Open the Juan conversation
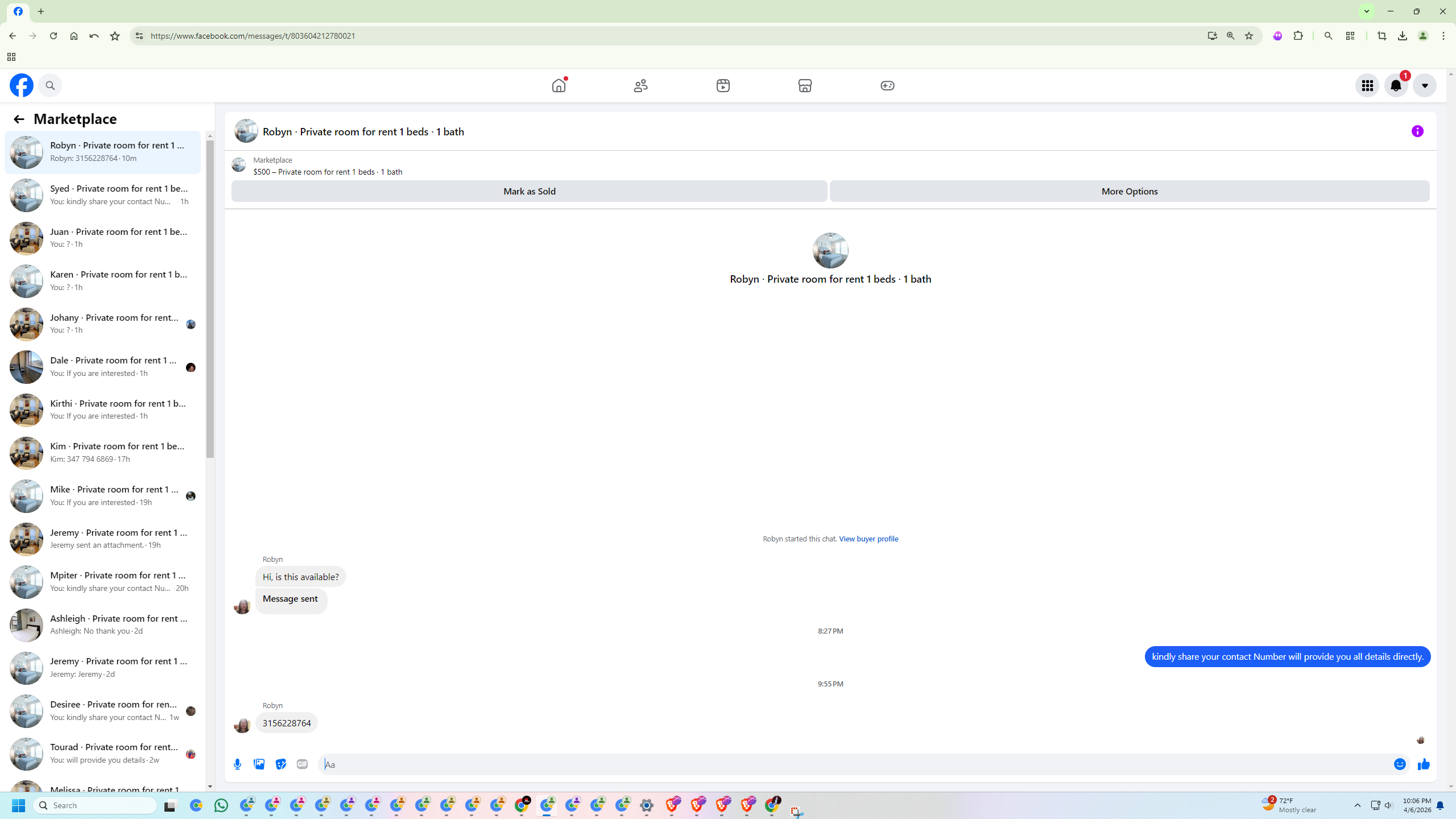Viewport: 1456px width, 819px height. (102, 238)
